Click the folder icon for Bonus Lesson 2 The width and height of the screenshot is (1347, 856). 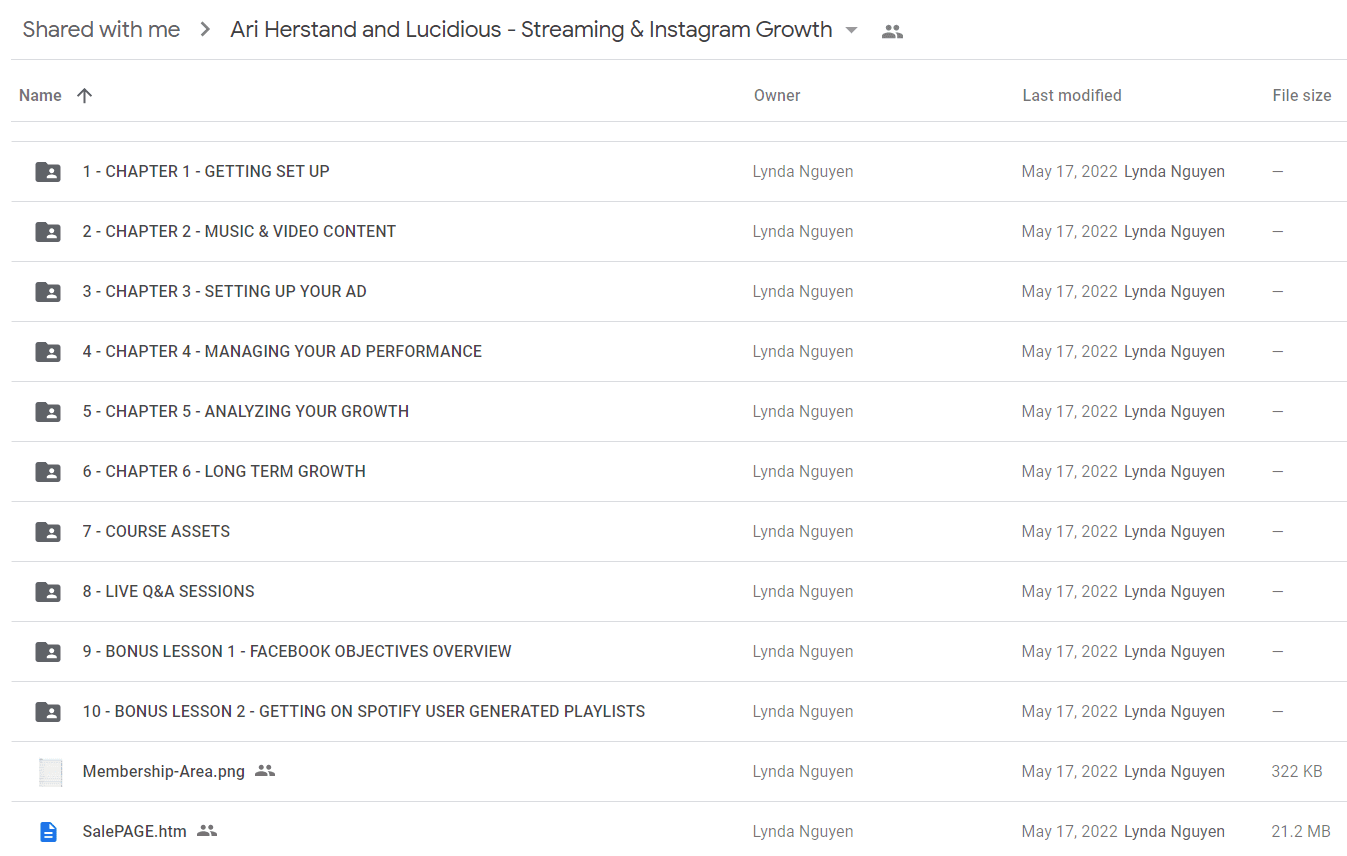click(x=48, y=712)
